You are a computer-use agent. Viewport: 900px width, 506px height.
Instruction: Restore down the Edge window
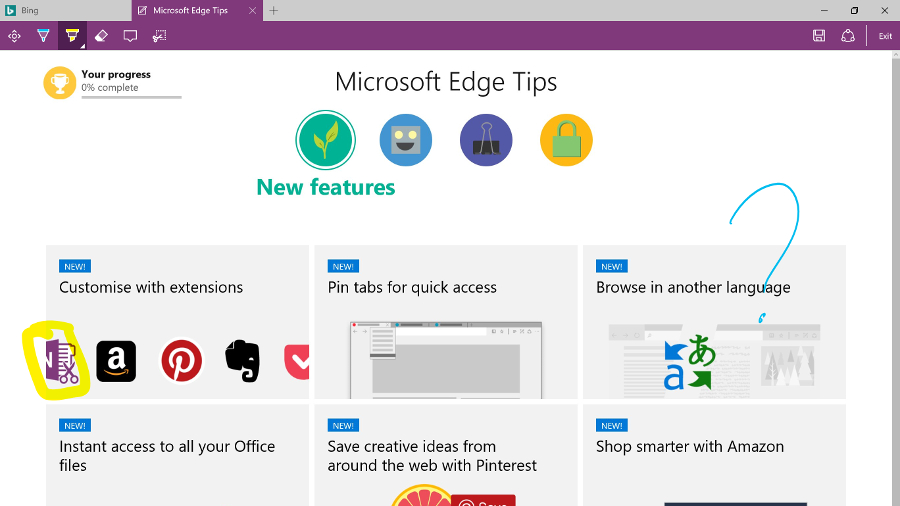pyautogui.click(x=854, y=10)
